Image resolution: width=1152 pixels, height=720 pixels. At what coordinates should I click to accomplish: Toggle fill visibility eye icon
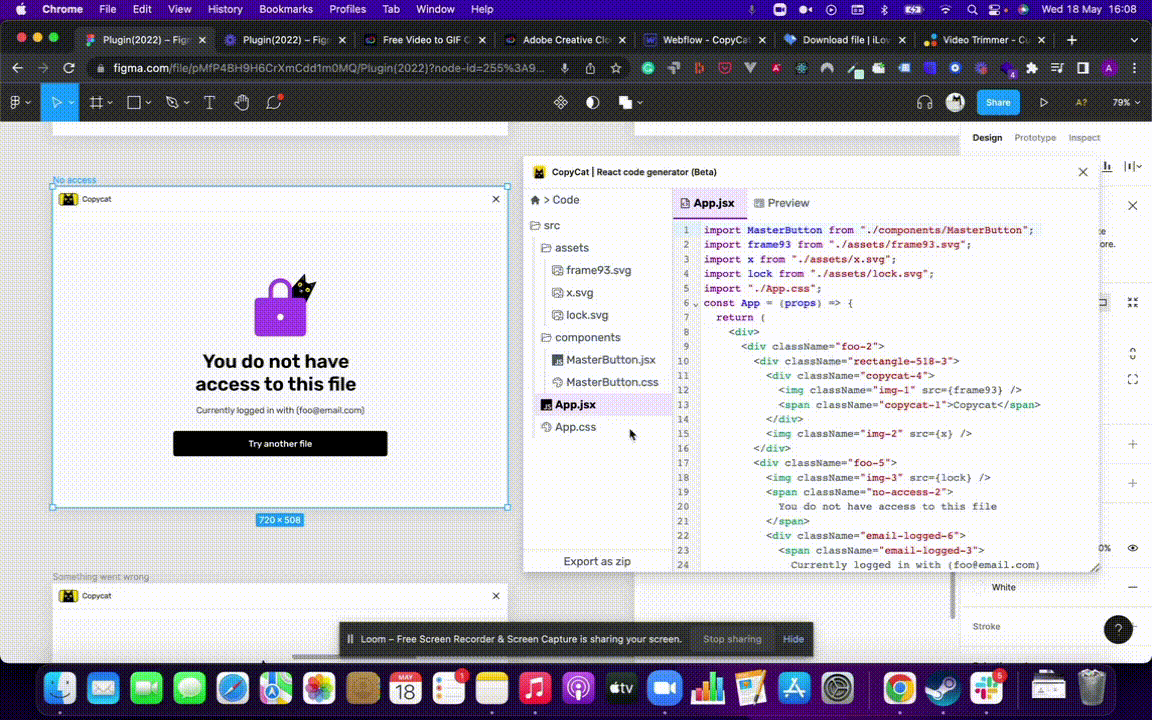click(1133, 548)
